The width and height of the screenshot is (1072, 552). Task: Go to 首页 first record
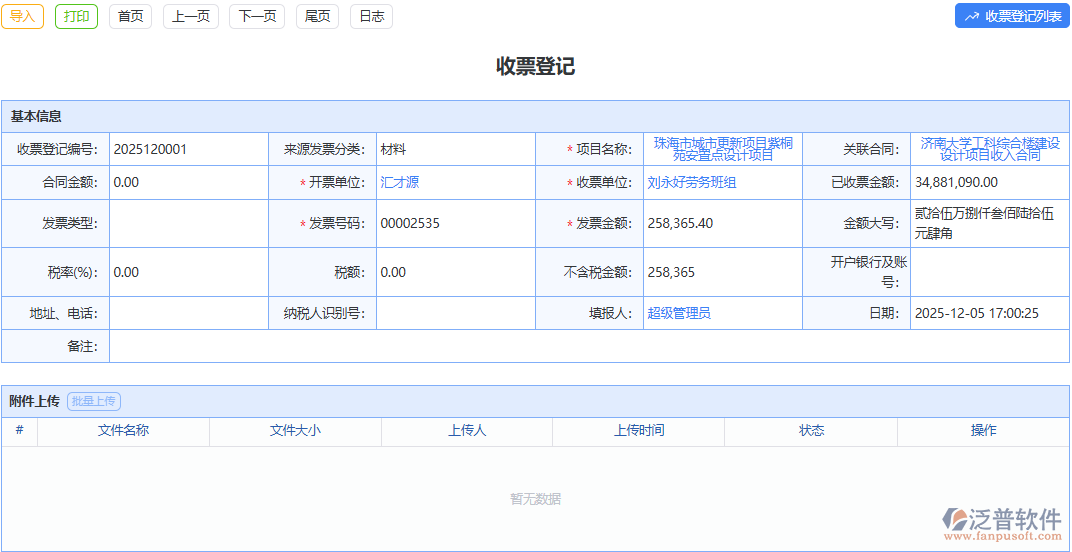coord(130,16)
